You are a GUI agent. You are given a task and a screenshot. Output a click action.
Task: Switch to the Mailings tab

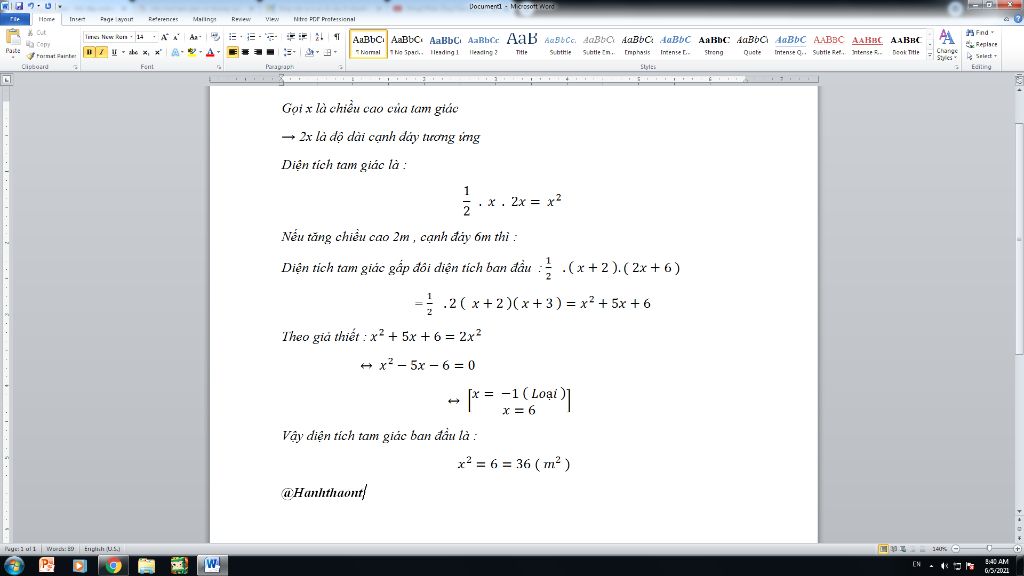click(x=204, y=19)
